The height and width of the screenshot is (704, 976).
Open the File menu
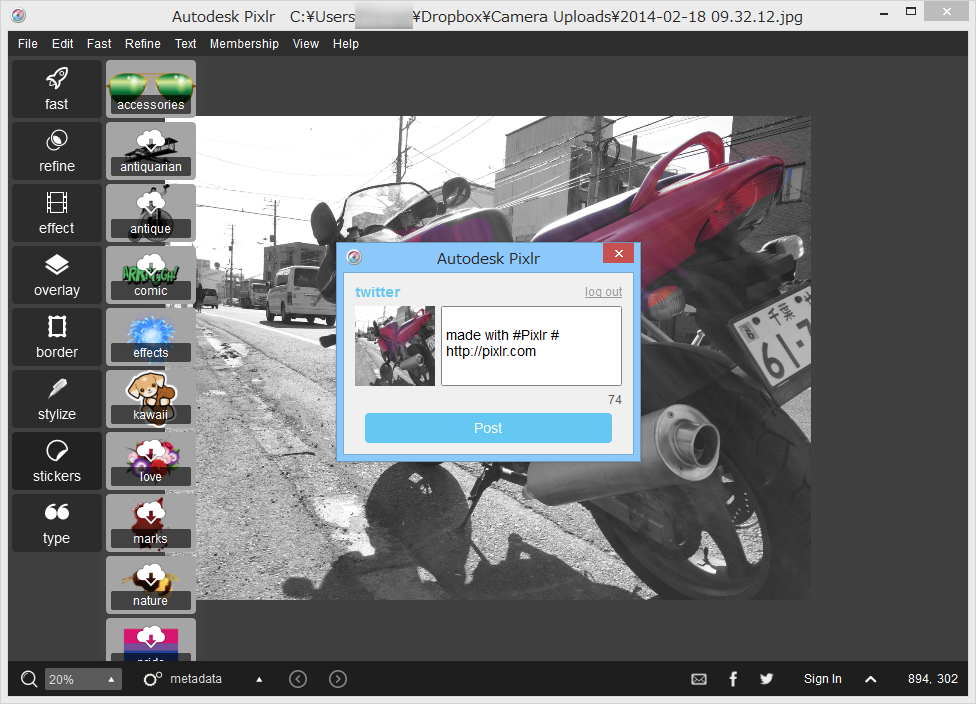[27, 44]
